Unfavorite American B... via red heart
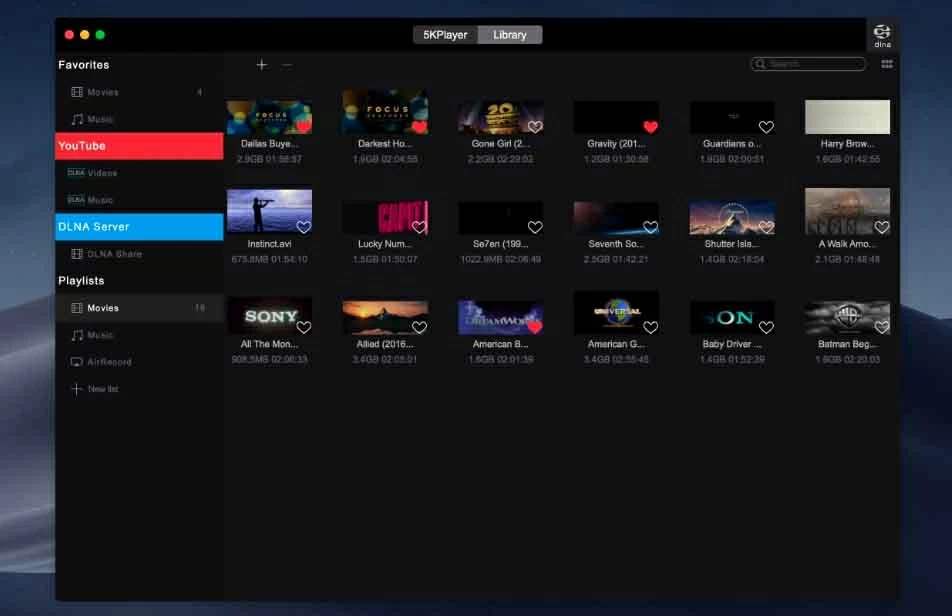This screenshot has width=952, height=616. point(535,327)
